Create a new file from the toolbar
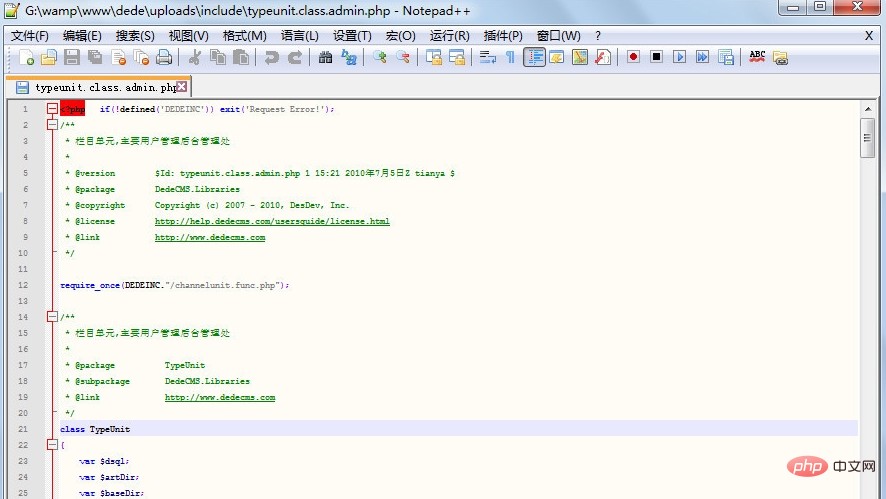The width and height of the screenshot is (886, 499). tap(26, 57)
